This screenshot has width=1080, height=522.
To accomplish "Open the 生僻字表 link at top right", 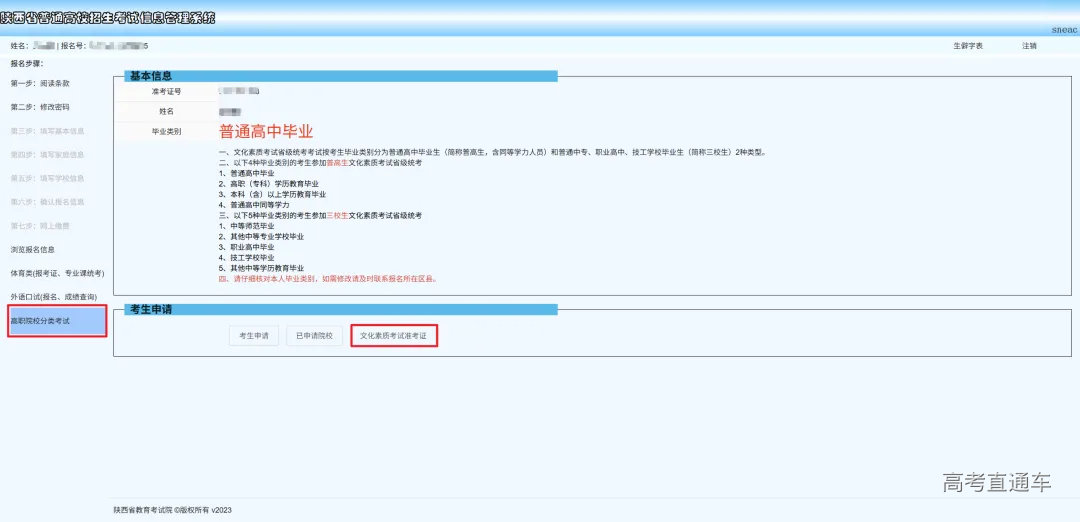I will pyautogui.click(x=968, y=46).
